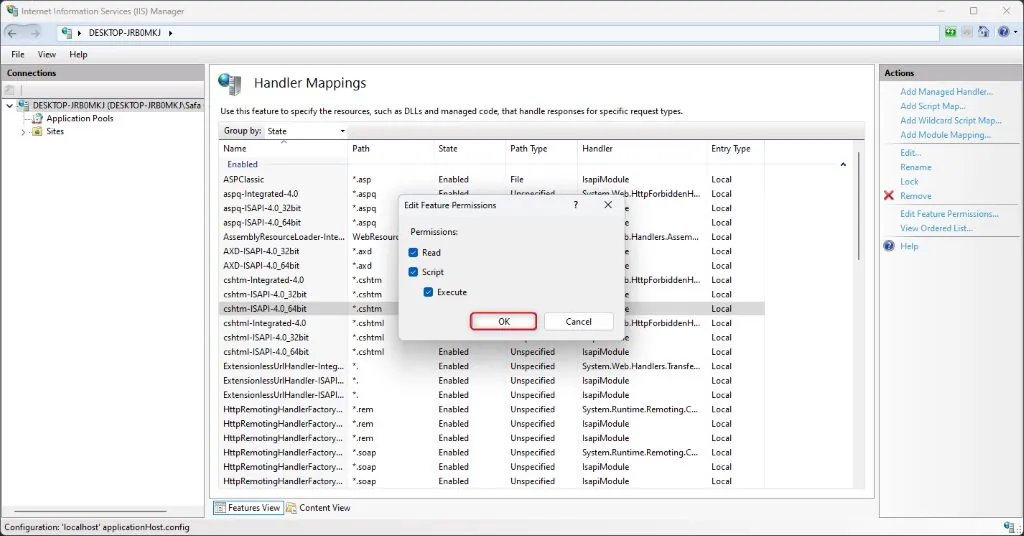Collapse the Enabled group chevron
Image resolution: width=1024 pixels, height=536 pixels.
(843, 165)
